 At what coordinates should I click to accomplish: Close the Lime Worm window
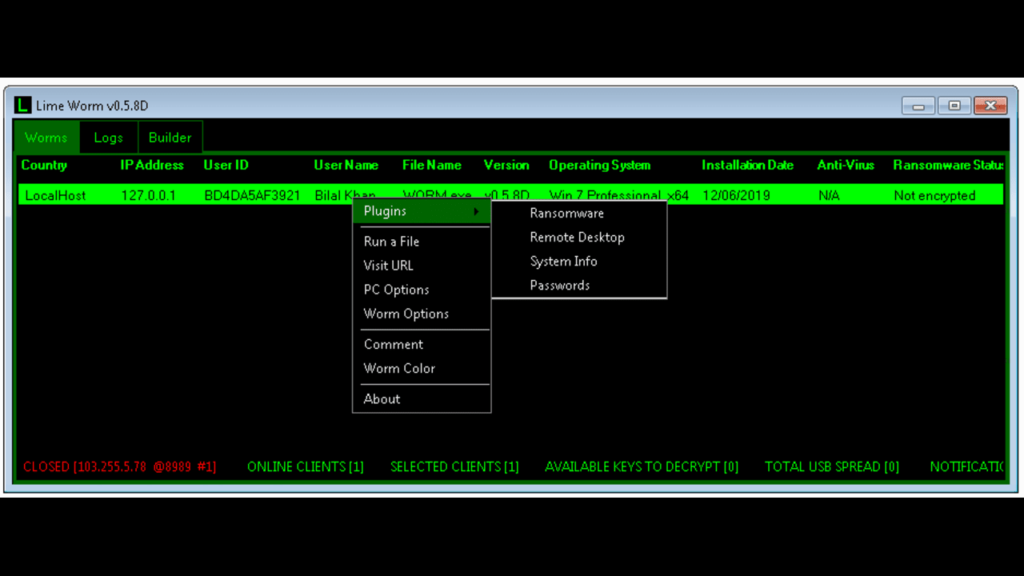pyautogui.click(x=991, y=106)
